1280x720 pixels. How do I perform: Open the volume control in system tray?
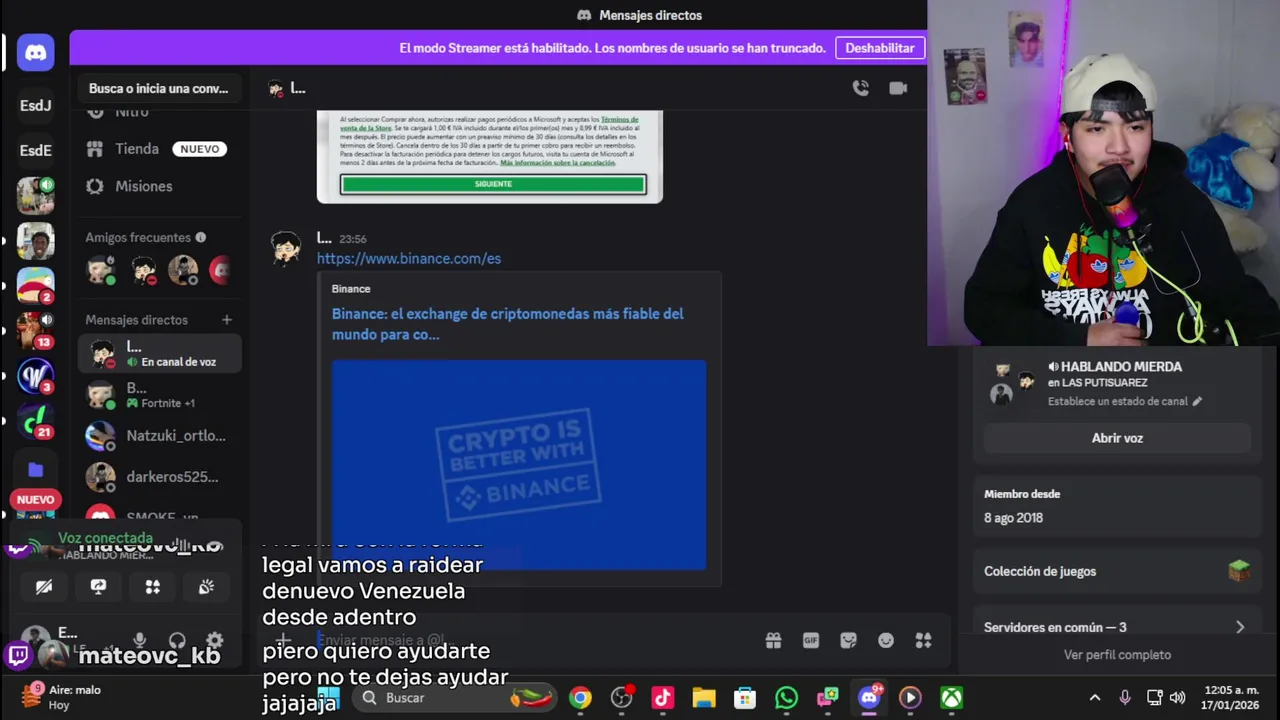click(1177, 698)
